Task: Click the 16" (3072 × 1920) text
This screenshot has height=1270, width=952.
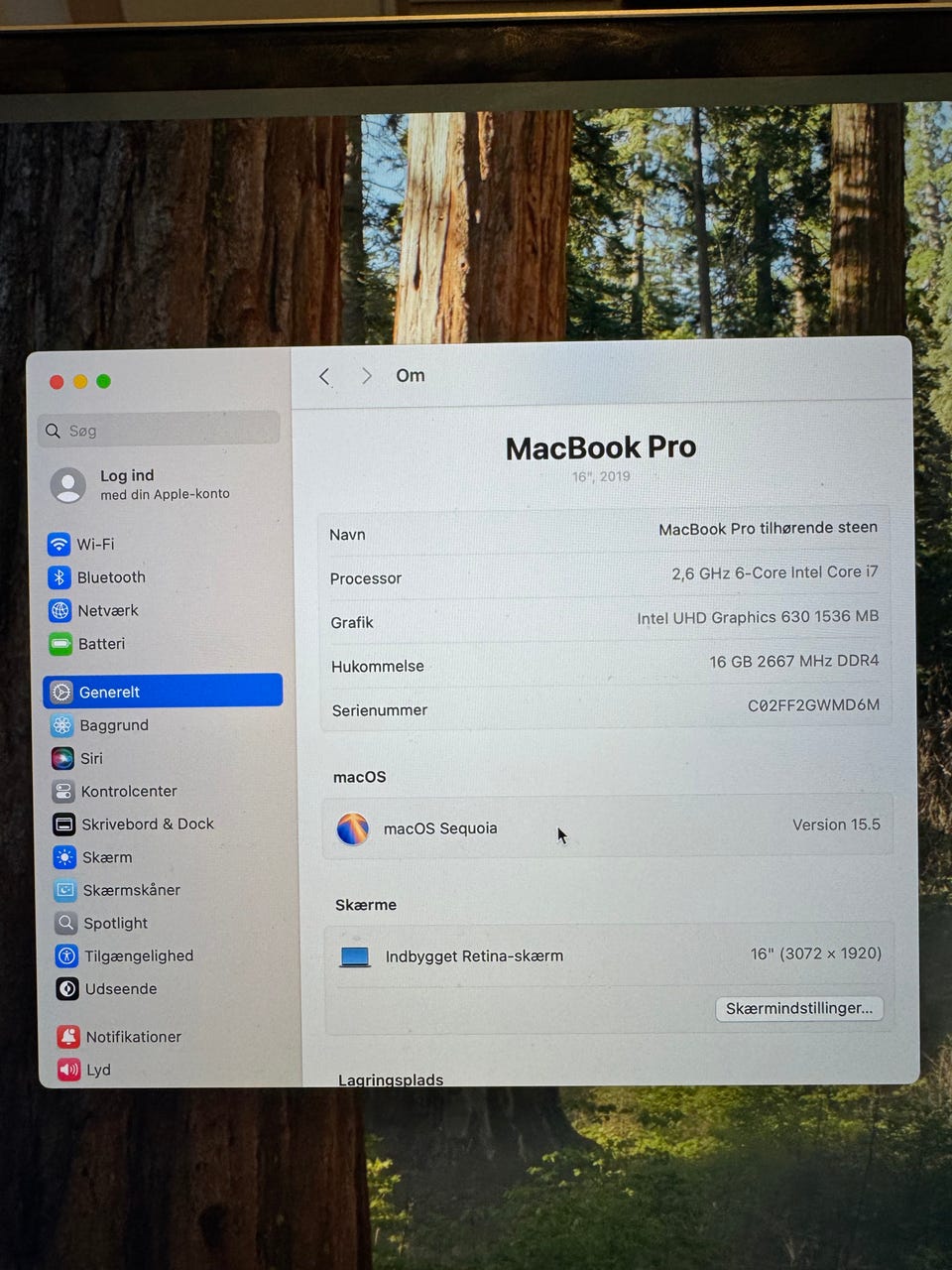Action: tap(815, 953)
